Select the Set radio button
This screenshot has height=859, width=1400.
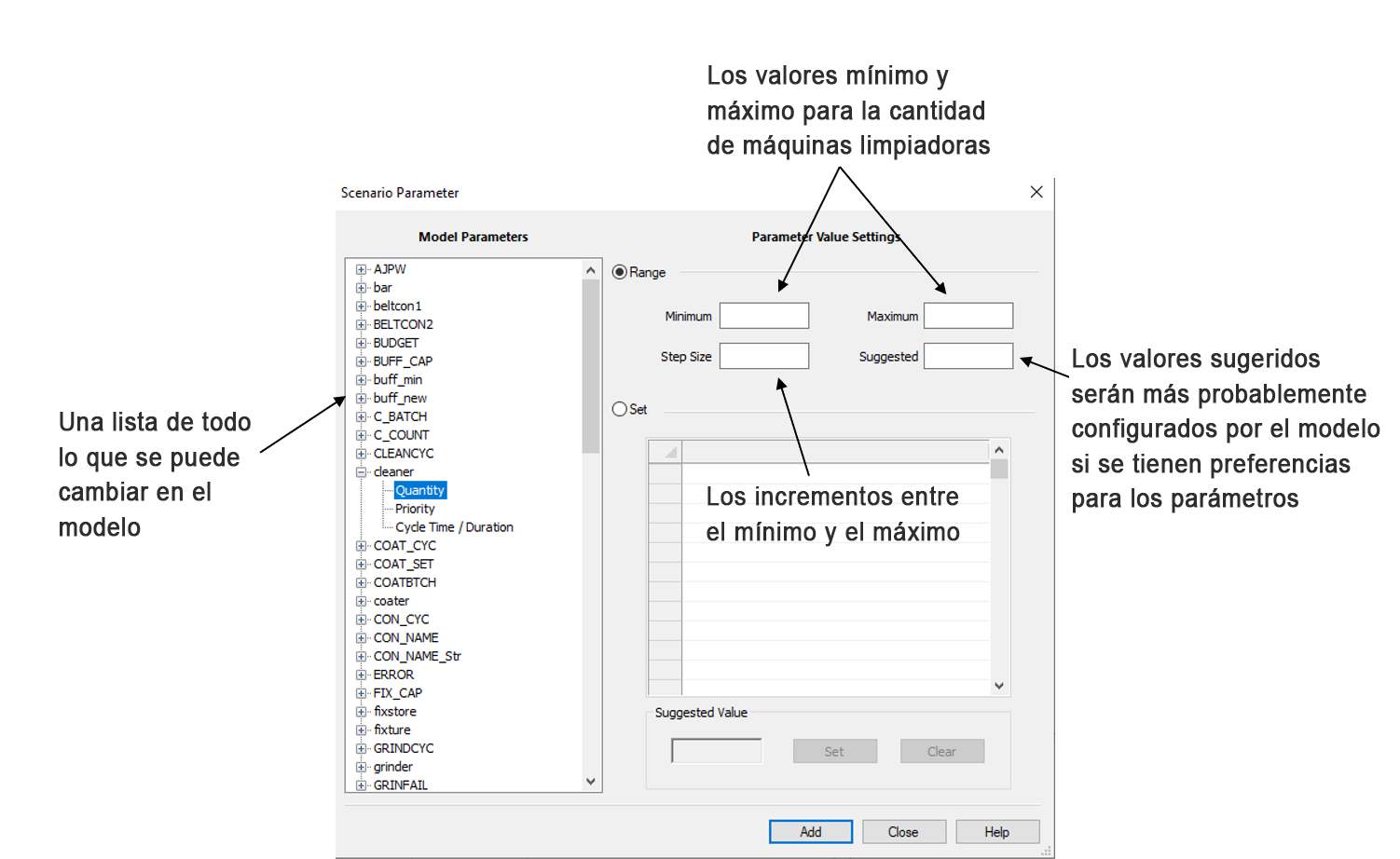pos(620,409)
